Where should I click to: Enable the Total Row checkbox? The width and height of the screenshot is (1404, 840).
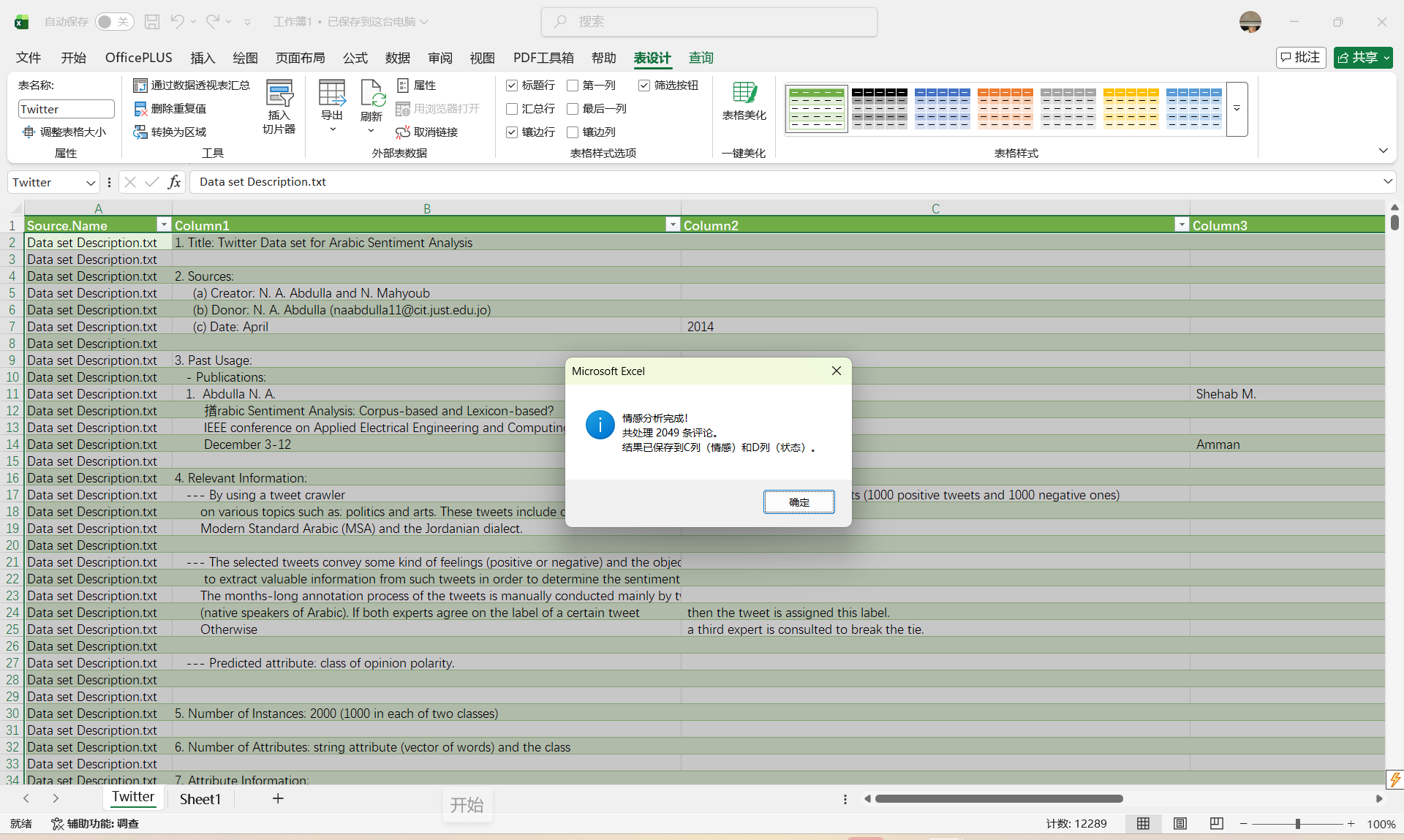coord(512,109)
